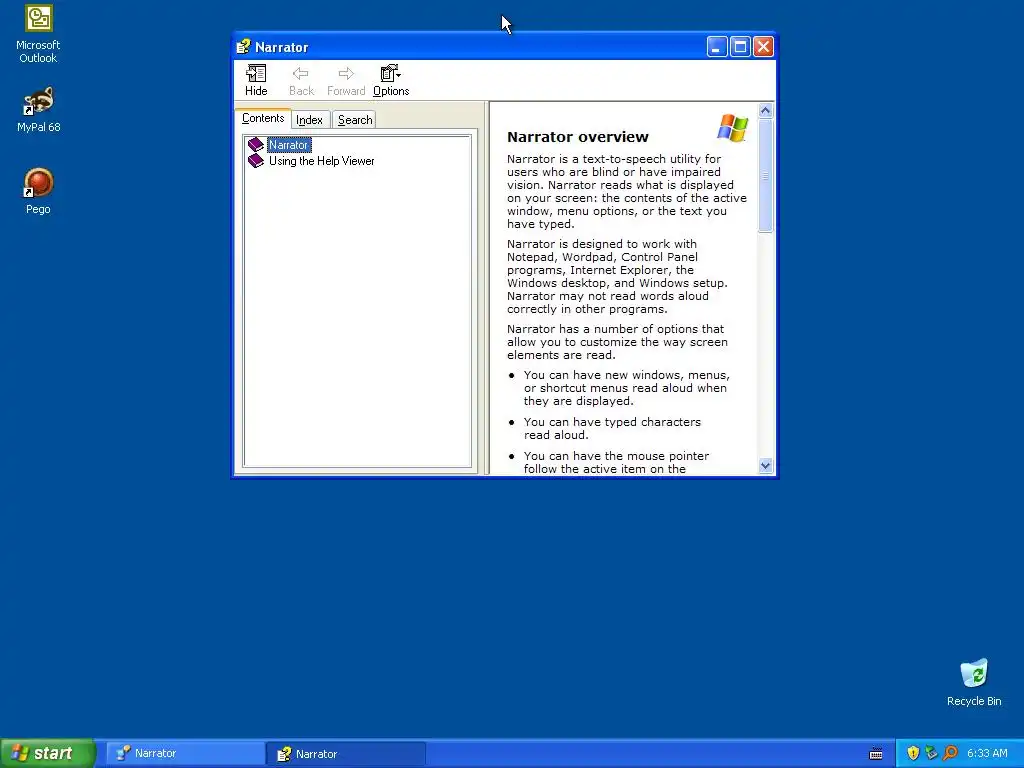Click the help pane vertical scrollbar thumb
The image size is (1024, 768).
(x=765, y=175)
